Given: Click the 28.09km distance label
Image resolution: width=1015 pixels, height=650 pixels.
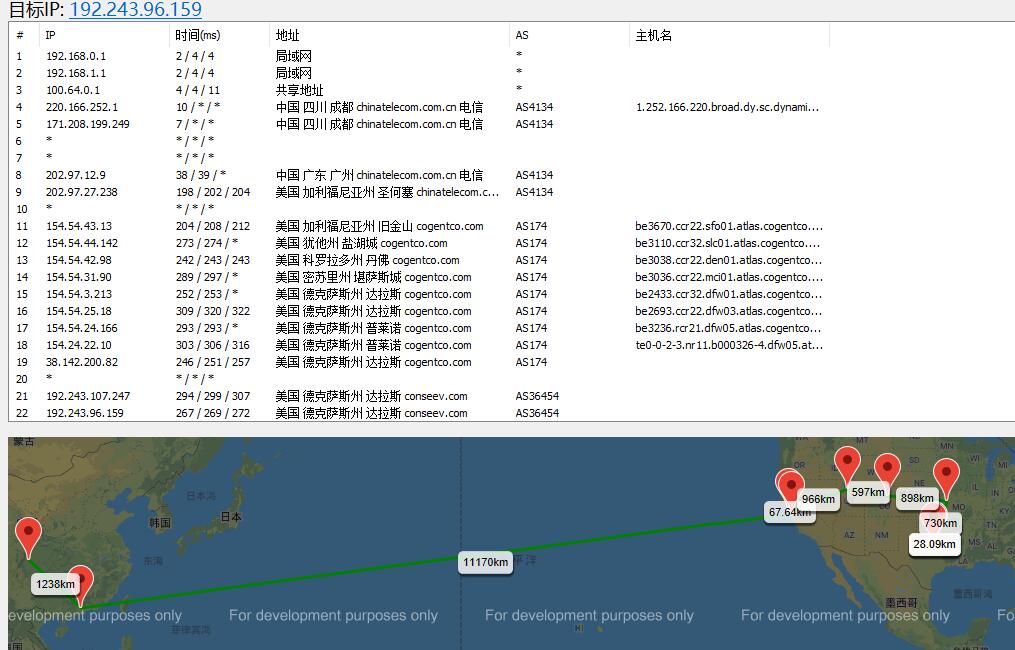Looking at the screenshot, I should pyautogui.click(x=934, y=544).
